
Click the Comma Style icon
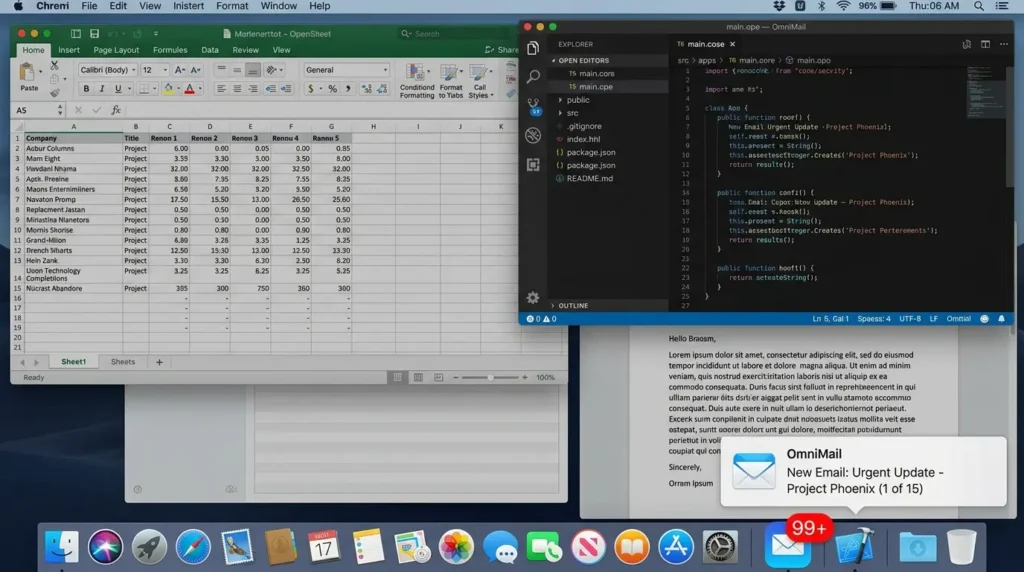click(x=348, y=89)
